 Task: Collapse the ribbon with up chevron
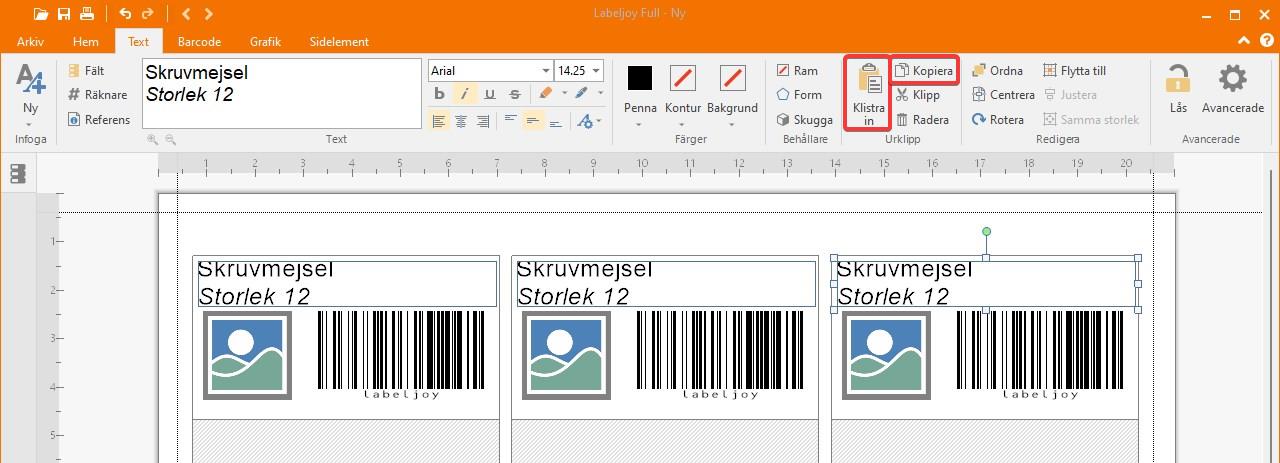tap(1243, 41)
